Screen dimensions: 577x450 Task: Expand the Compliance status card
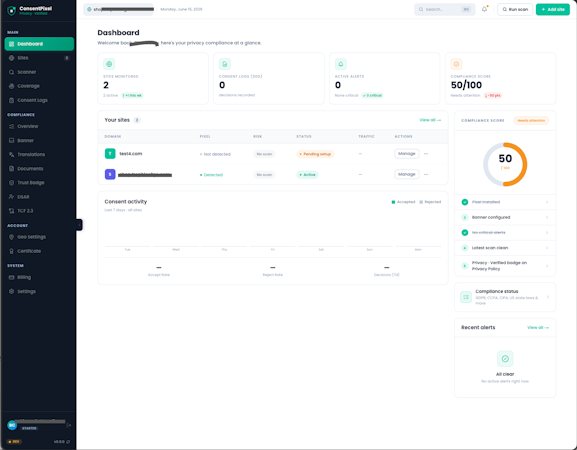click(505, 297)
